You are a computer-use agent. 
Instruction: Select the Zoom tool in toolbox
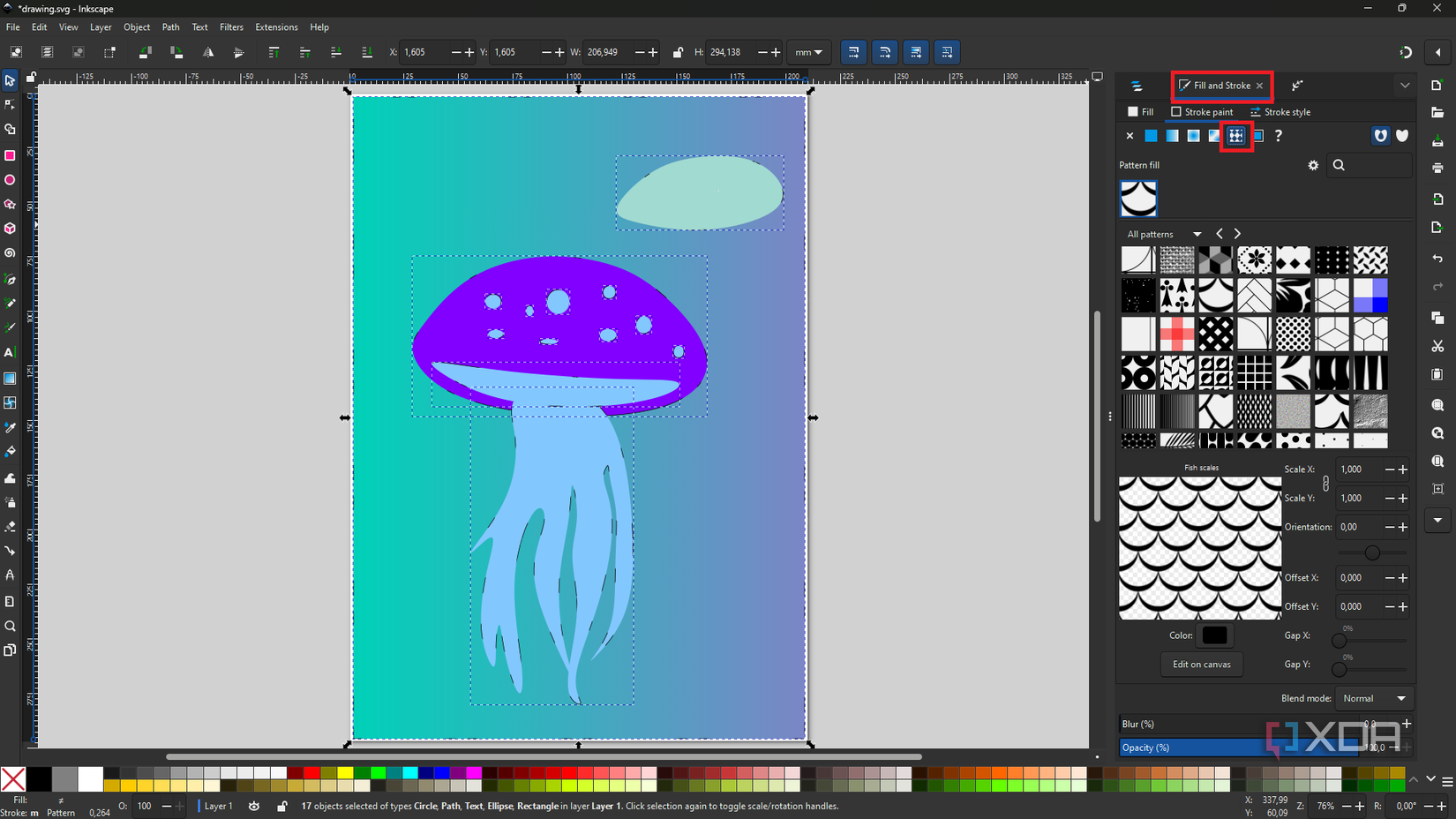[10, 627]
